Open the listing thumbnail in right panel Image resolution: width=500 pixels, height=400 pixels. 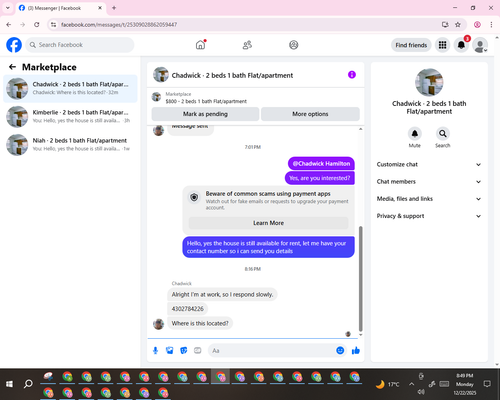click(x=429, y=82)
